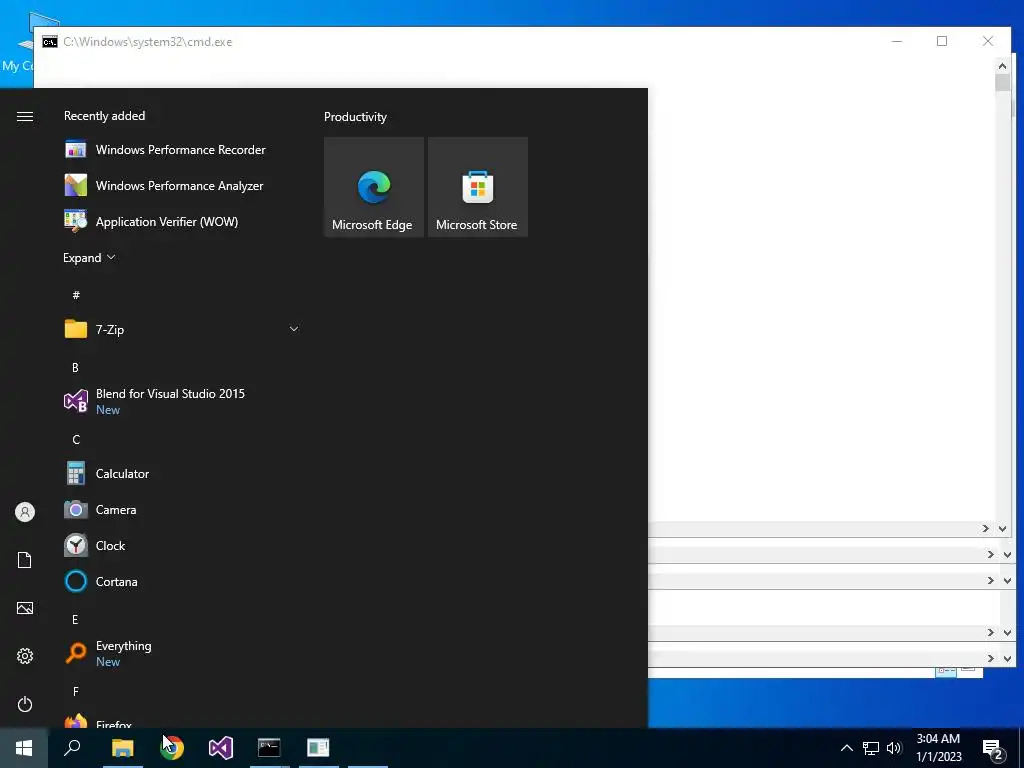Open Settings gear in the Start sidebar

pyautogui.click(x=25, y=656)
